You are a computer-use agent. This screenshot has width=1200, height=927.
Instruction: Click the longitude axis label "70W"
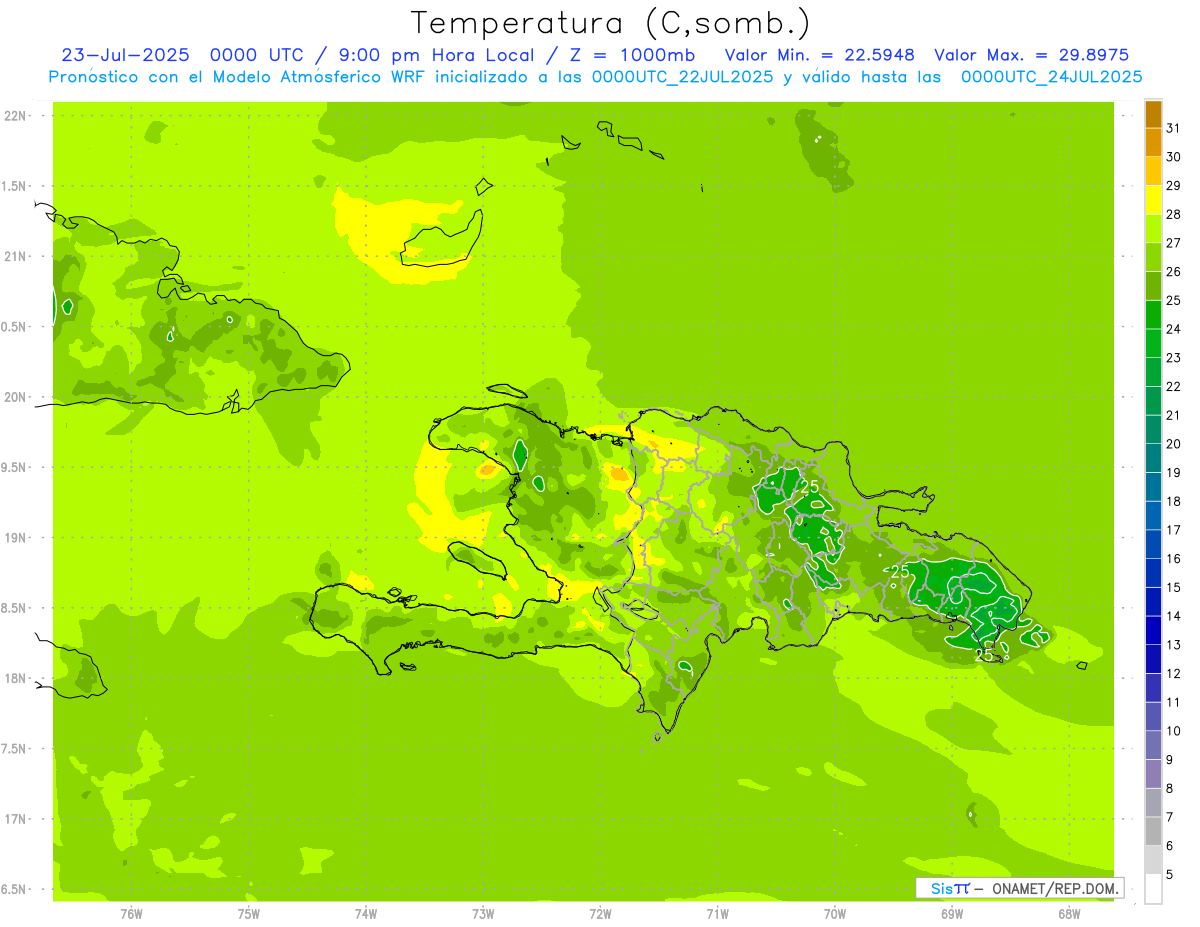[834, 913]
